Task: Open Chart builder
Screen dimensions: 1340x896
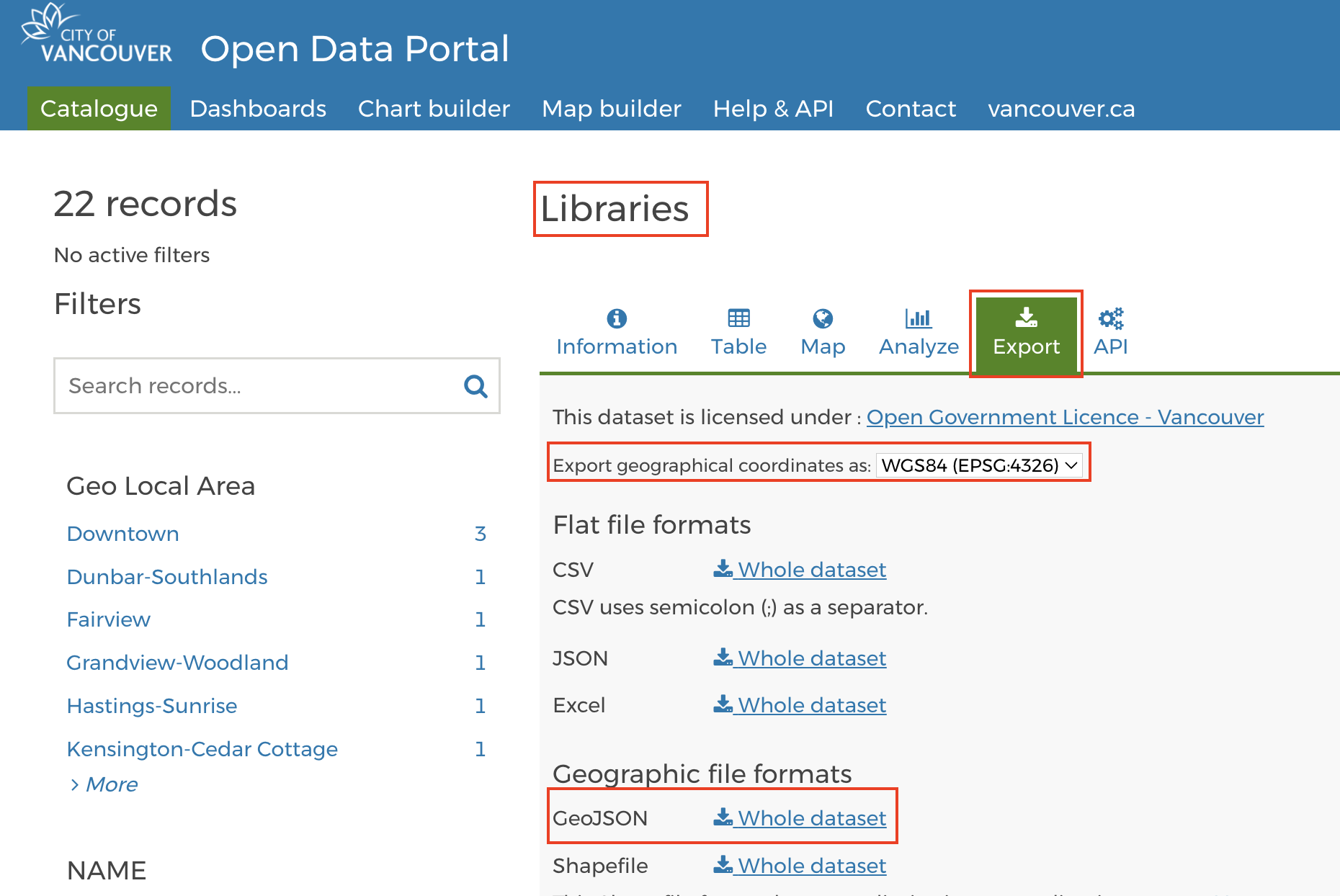Action: click(434, 108)
